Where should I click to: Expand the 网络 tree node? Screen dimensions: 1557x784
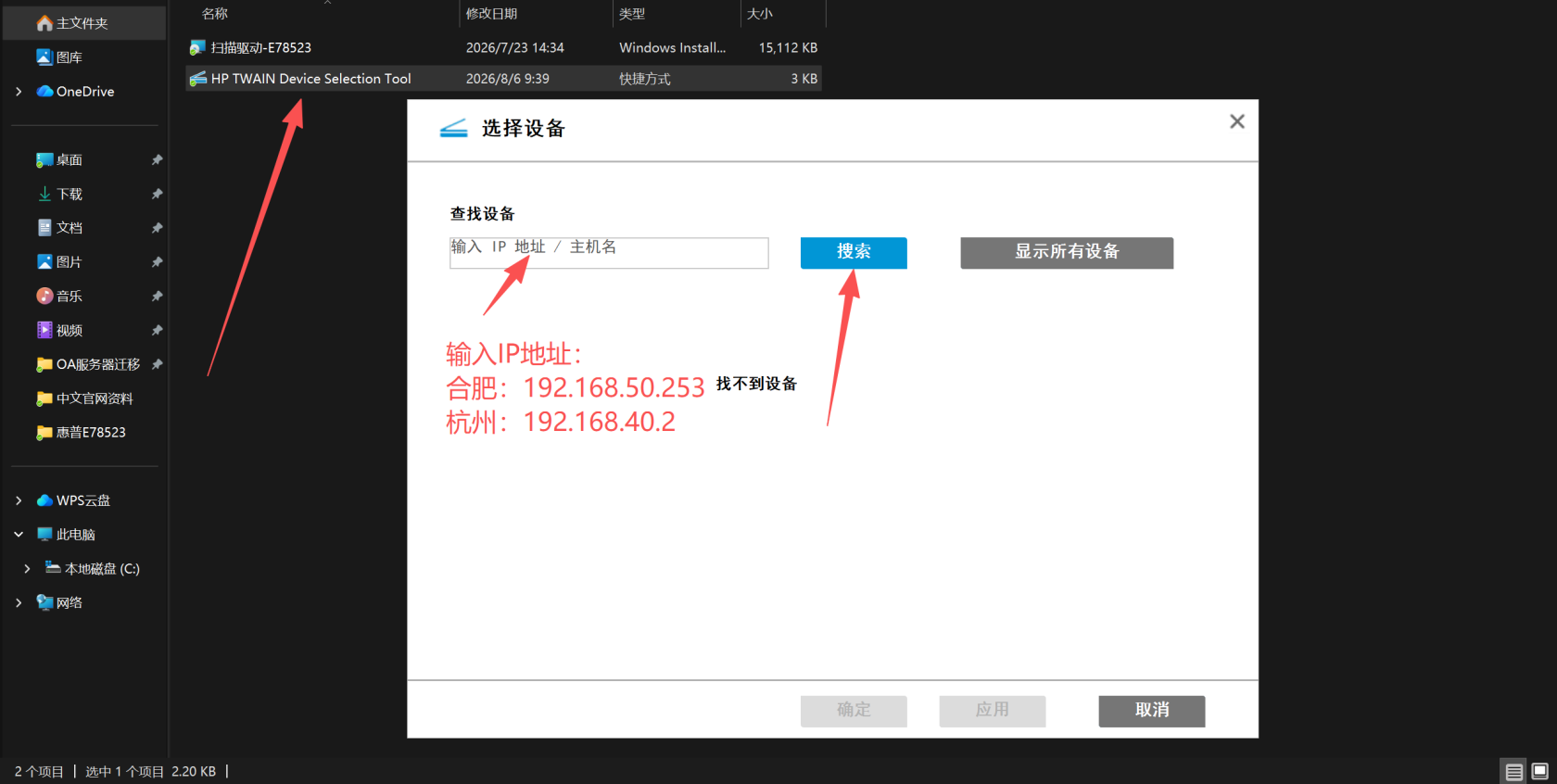tap(19, 602)
